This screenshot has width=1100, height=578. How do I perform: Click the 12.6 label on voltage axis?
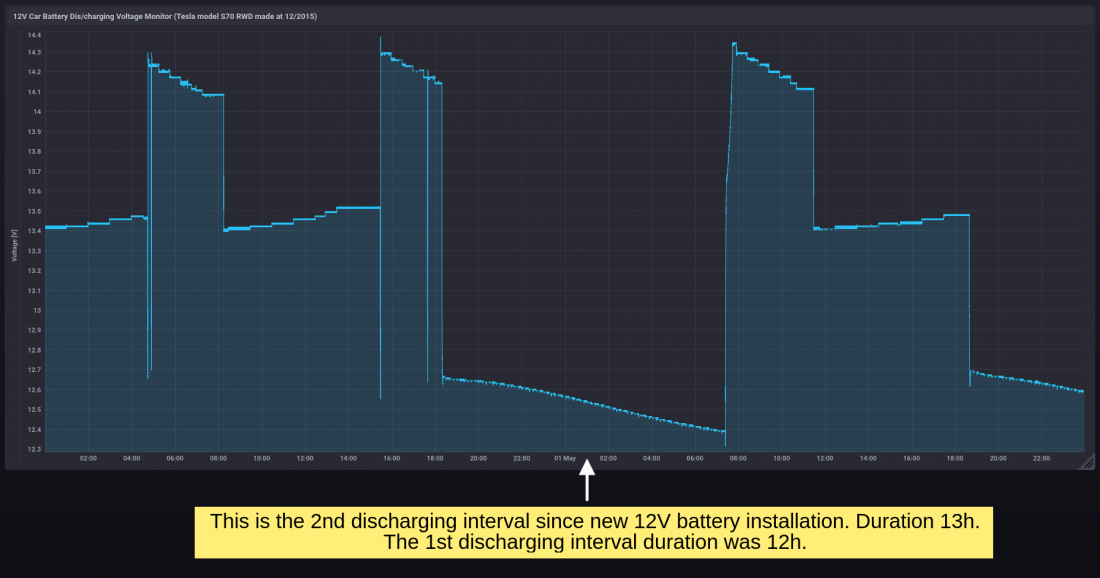(34, 390)
